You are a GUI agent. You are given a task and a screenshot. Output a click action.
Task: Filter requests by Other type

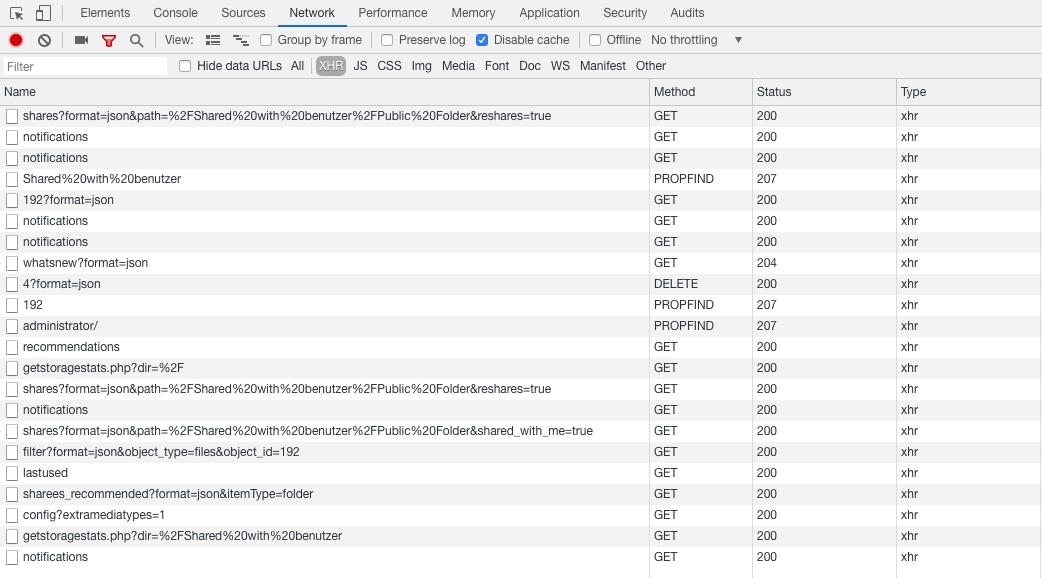(651, 66)
